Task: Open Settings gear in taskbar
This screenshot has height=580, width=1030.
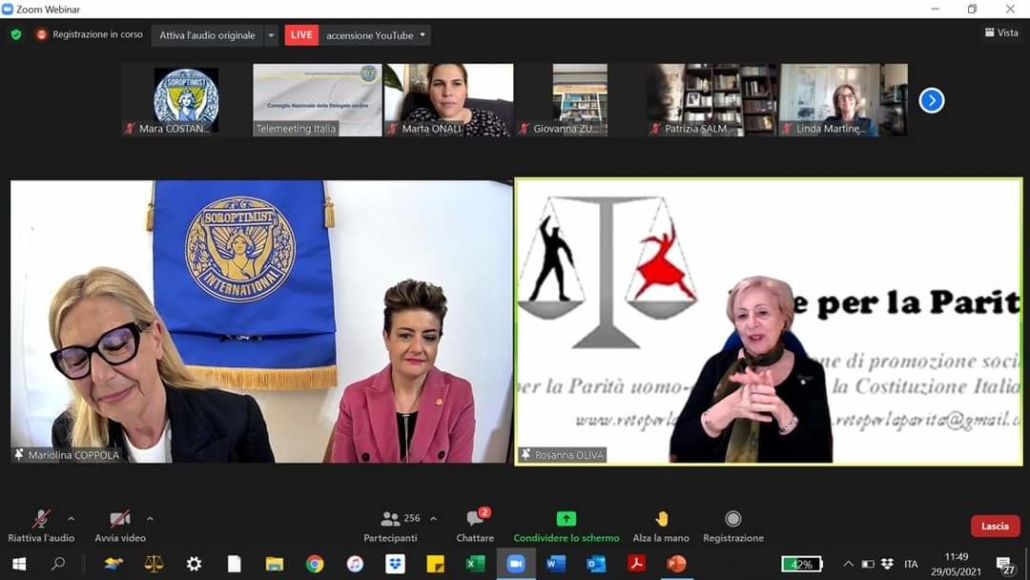Action: 194,564
